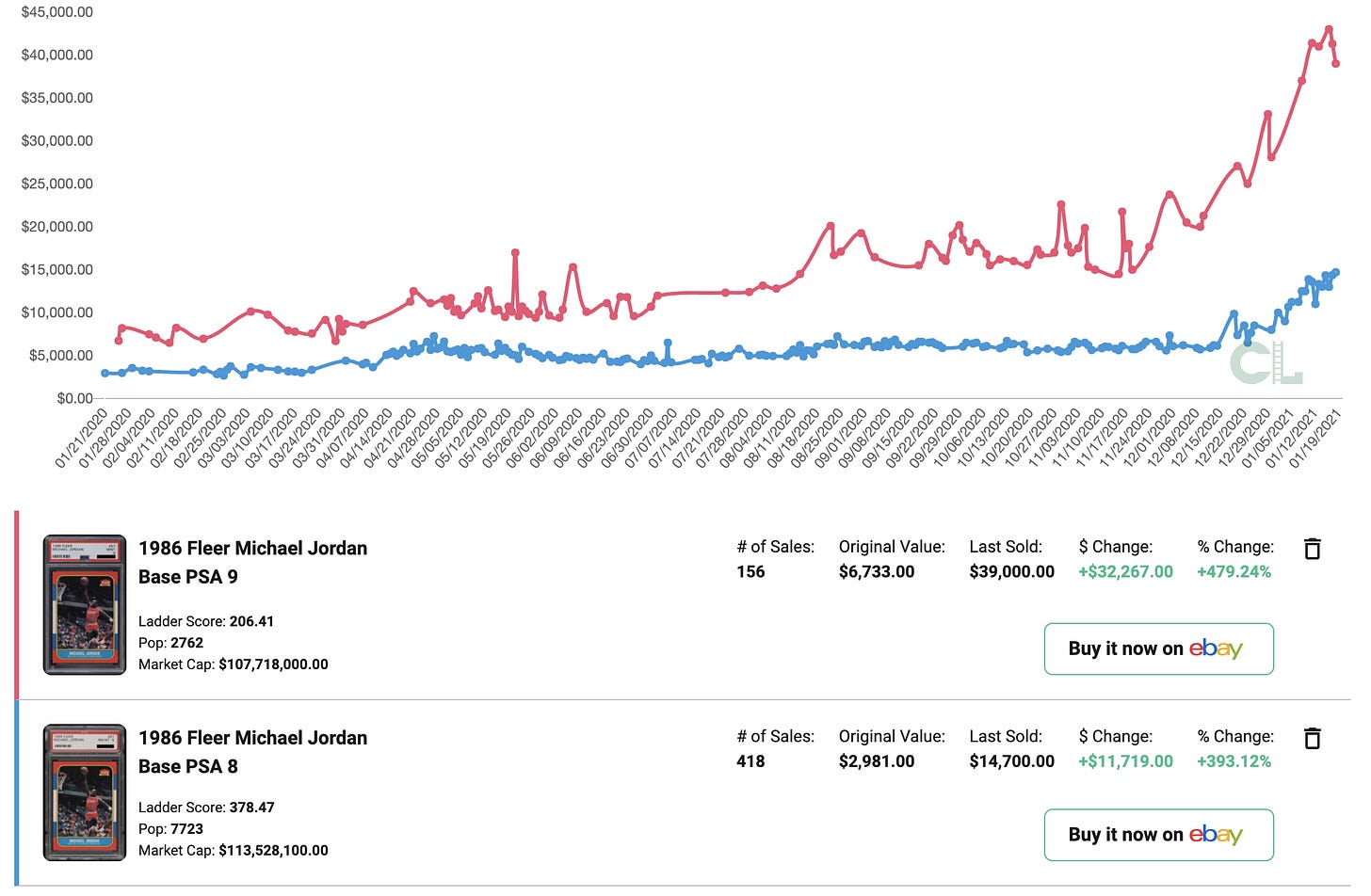The image size is (1371, 896).
Task: Delete the PSA 9 card entry
Action: click(x=1312, y=549)
